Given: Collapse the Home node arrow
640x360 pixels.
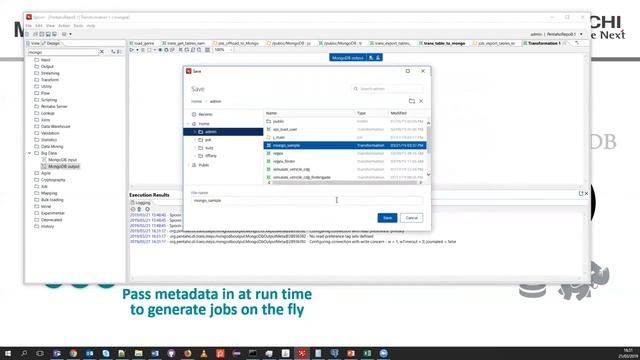Looking at the screenshot, I should 188,124.
